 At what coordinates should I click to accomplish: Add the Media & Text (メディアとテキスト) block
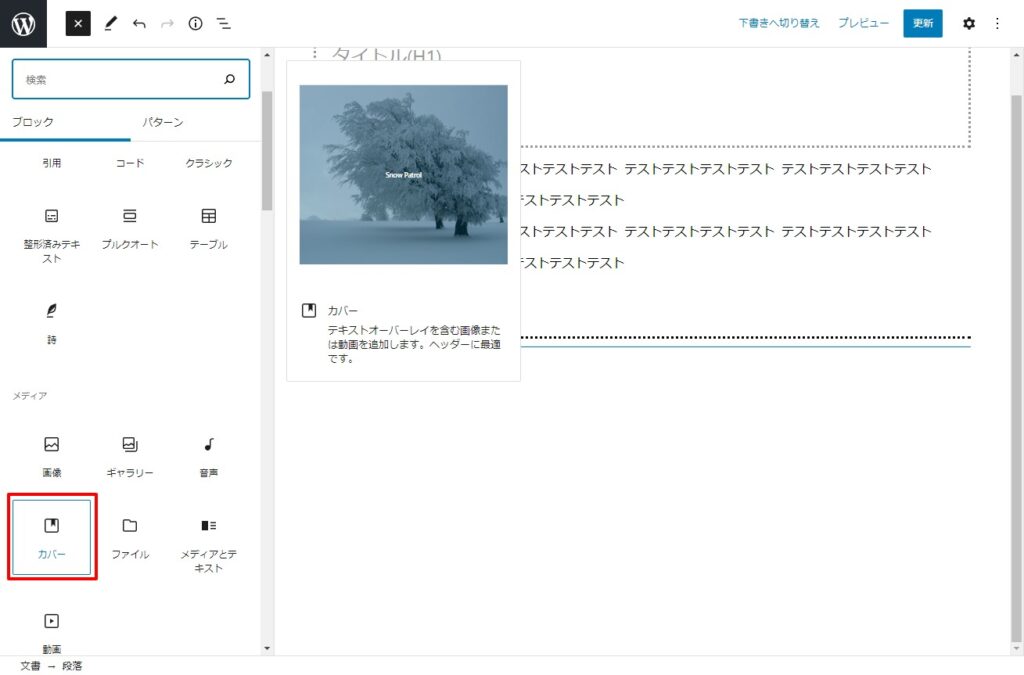tap(208, 543)
